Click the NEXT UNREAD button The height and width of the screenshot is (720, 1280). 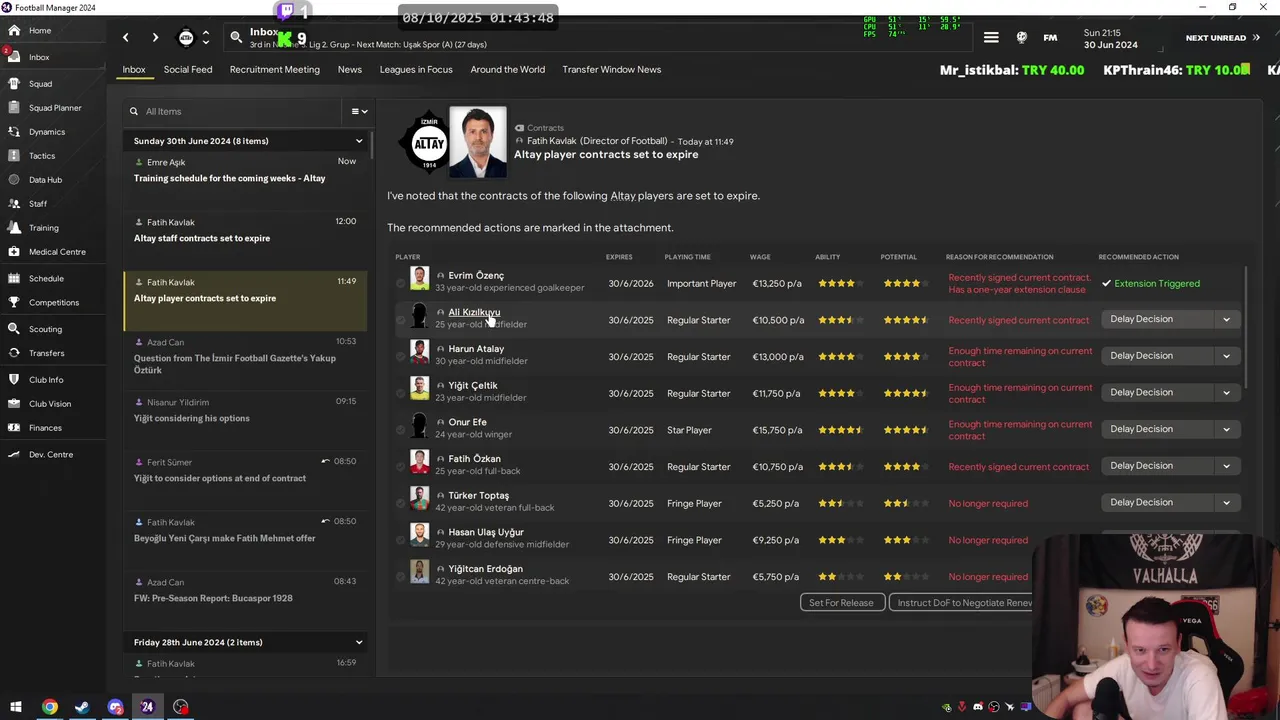(1222, 38)
